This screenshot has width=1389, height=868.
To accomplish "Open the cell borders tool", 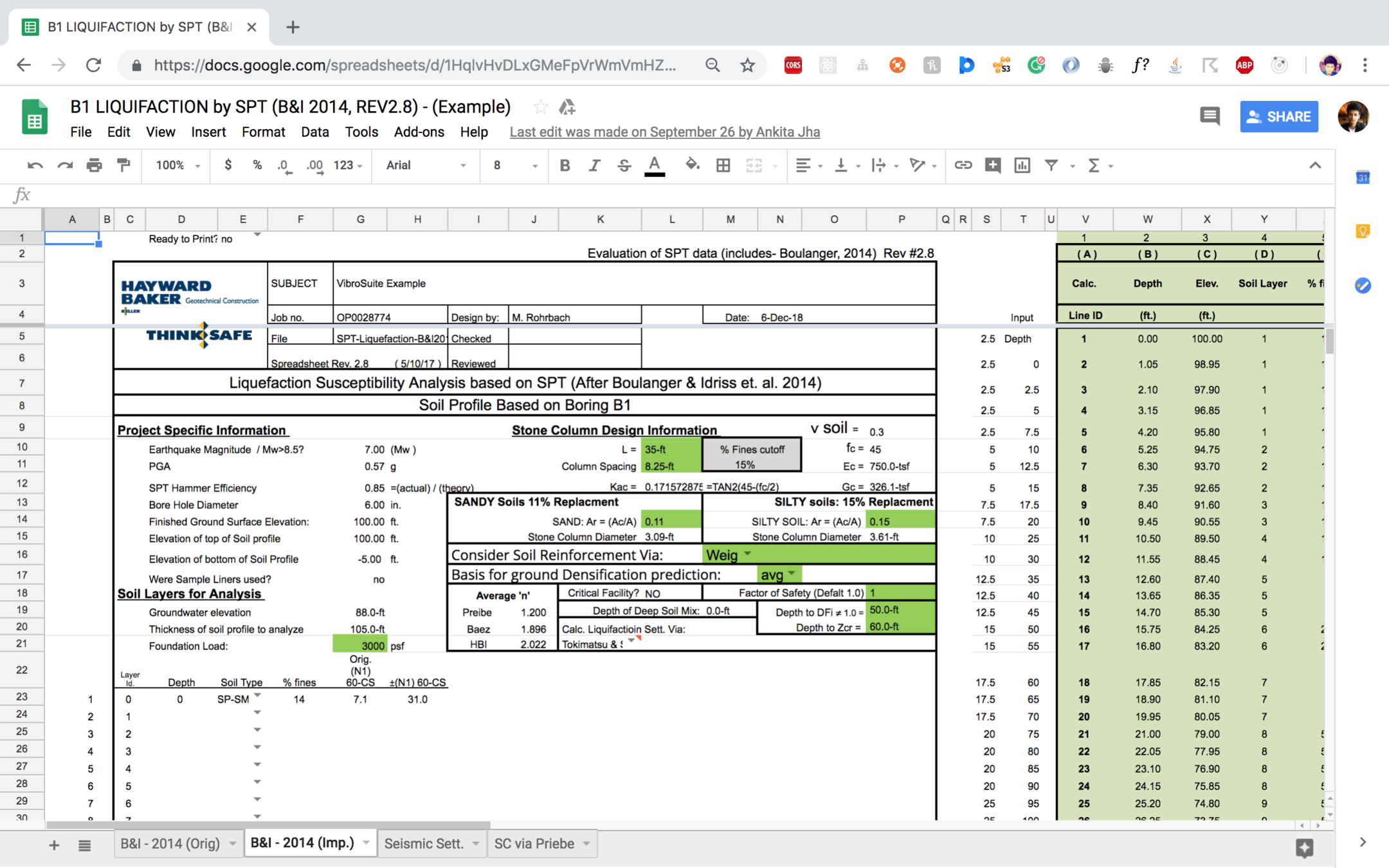I will coord(723,165).
